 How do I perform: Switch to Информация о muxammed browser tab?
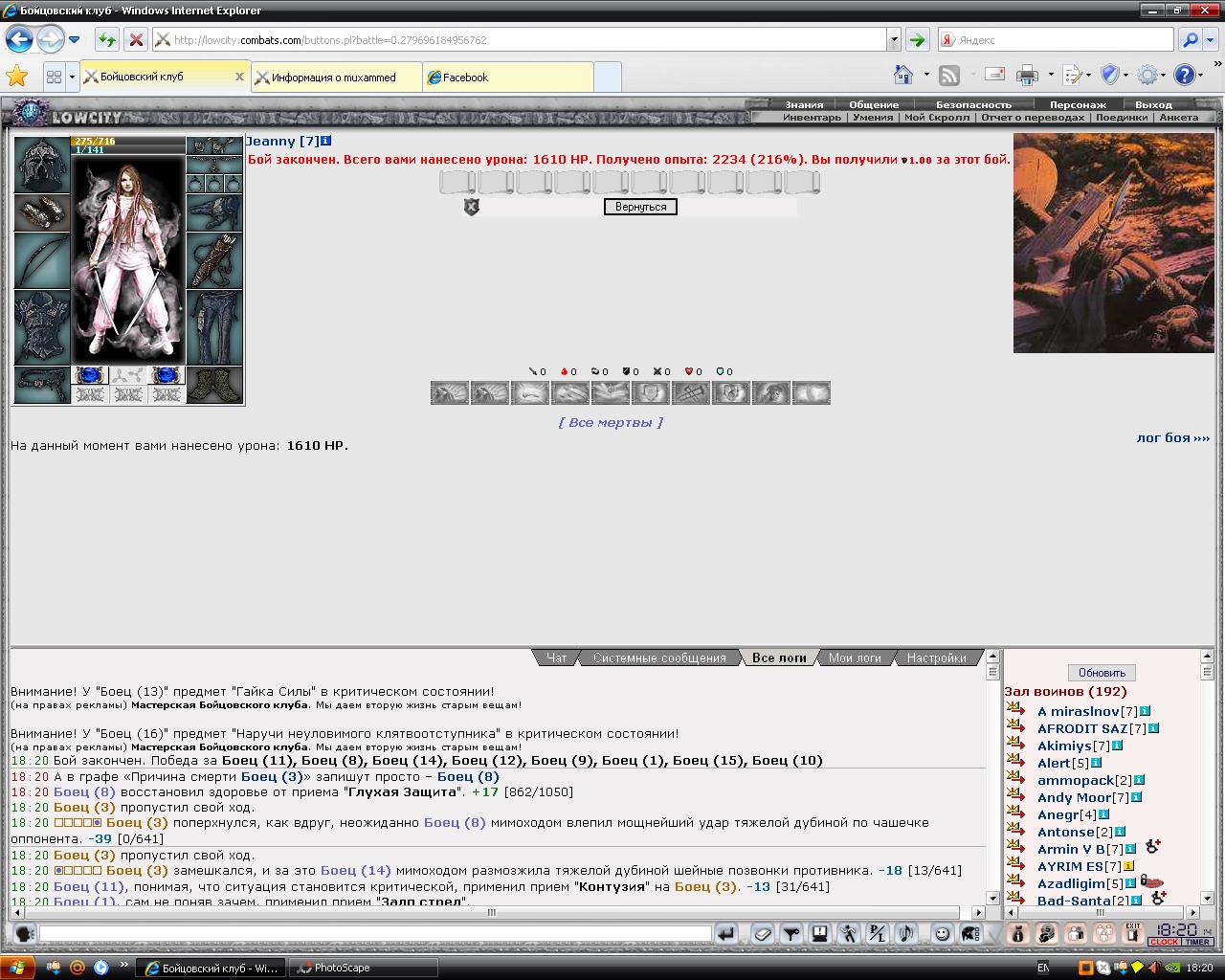(336, 78)
